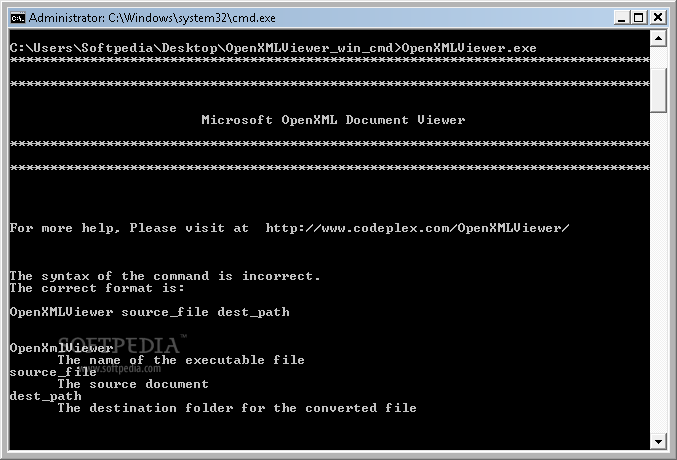Screen dimensions: 677x460
Task: Click 'The source document' description text
Action: tap(133, 384)
